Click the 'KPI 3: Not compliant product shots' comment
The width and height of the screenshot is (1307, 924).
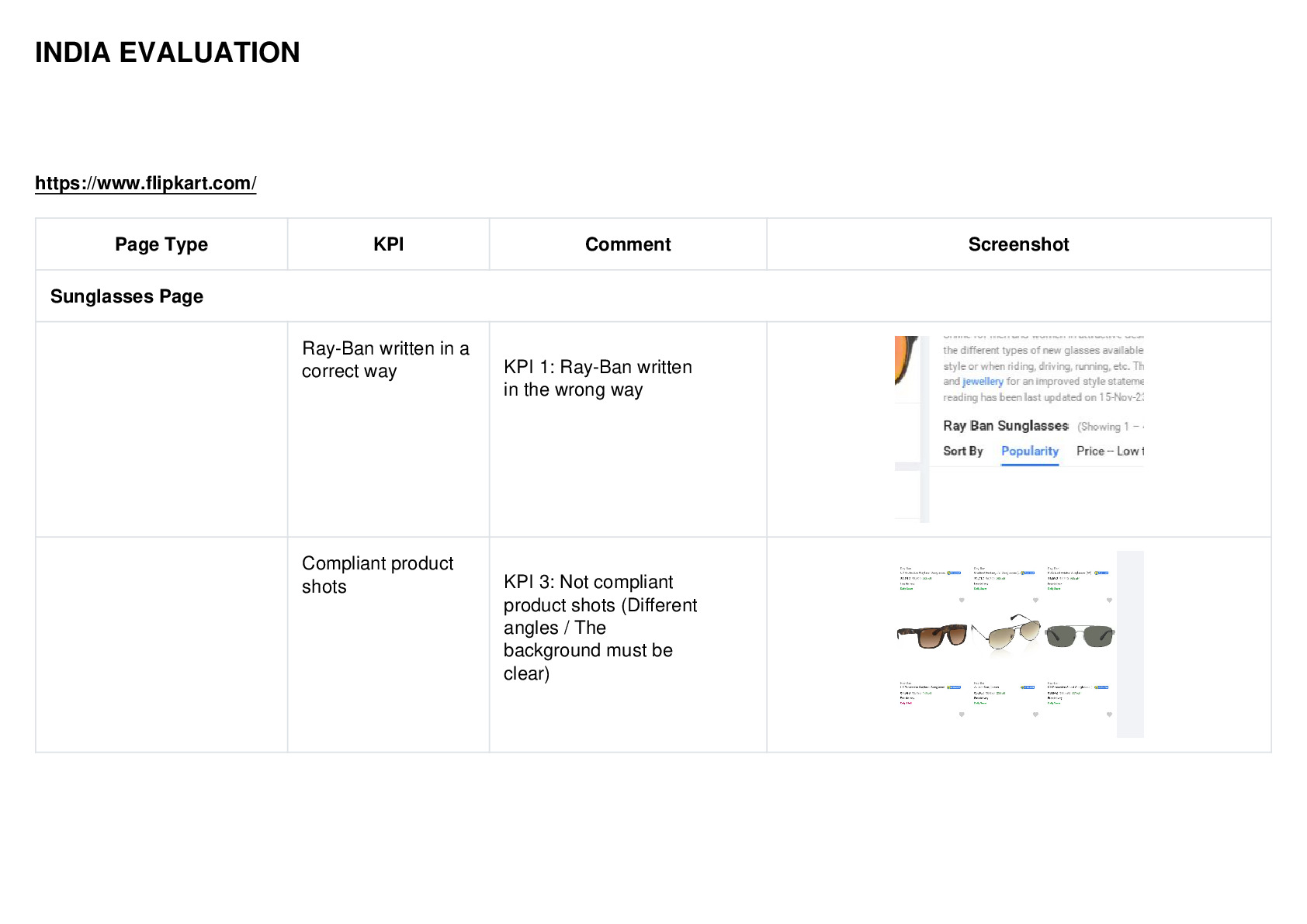tap(600, 628)
